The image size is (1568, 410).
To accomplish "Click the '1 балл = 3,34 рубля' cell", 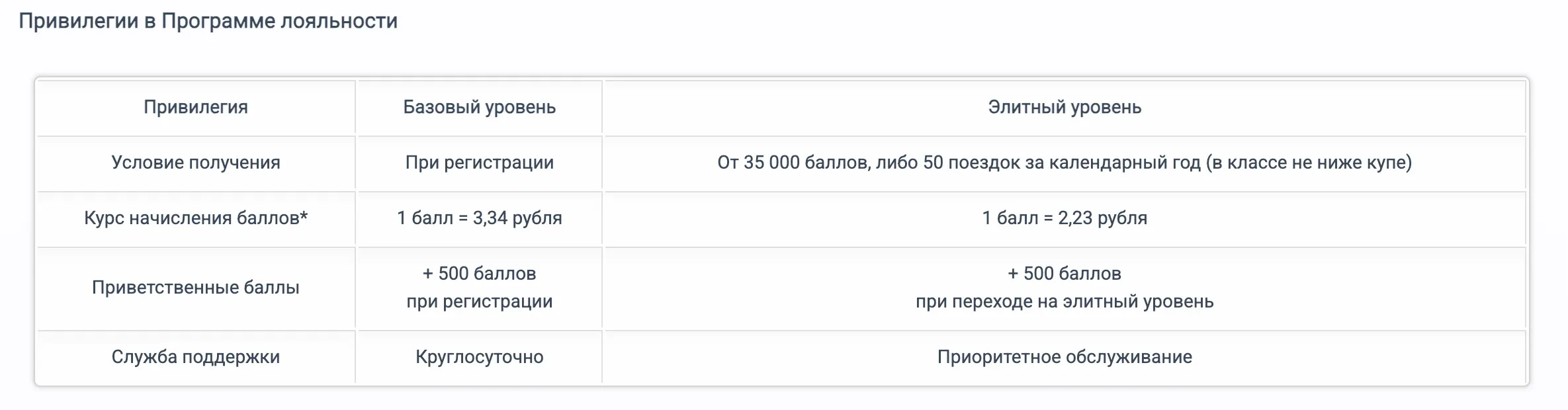I will tap(479, 218).
